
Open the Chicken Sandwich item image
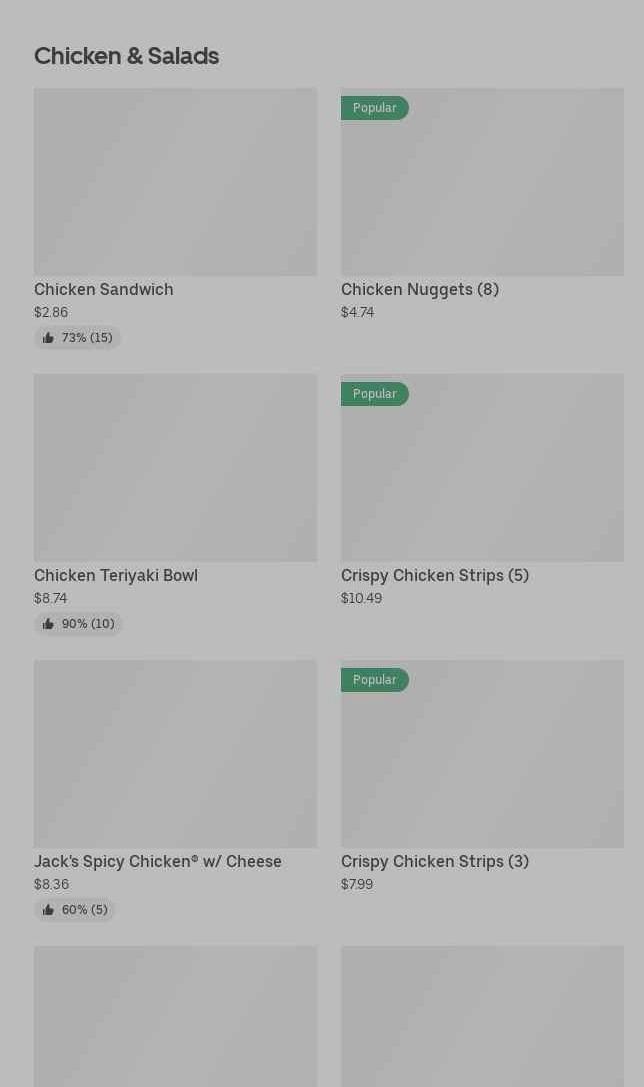coord(175,182)
